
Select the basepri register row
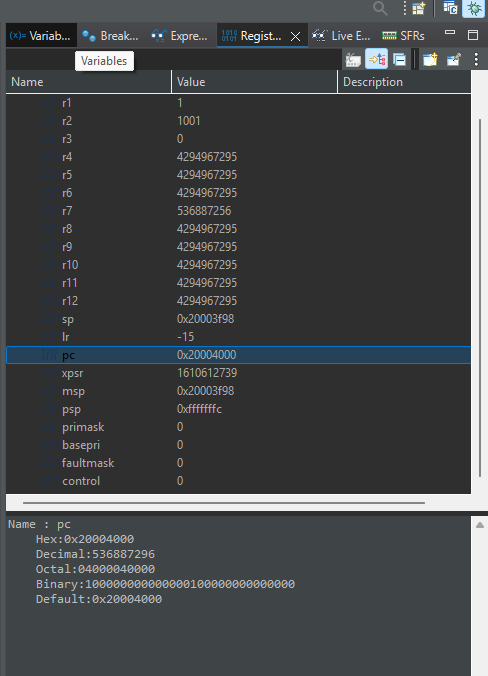point(238,445)
